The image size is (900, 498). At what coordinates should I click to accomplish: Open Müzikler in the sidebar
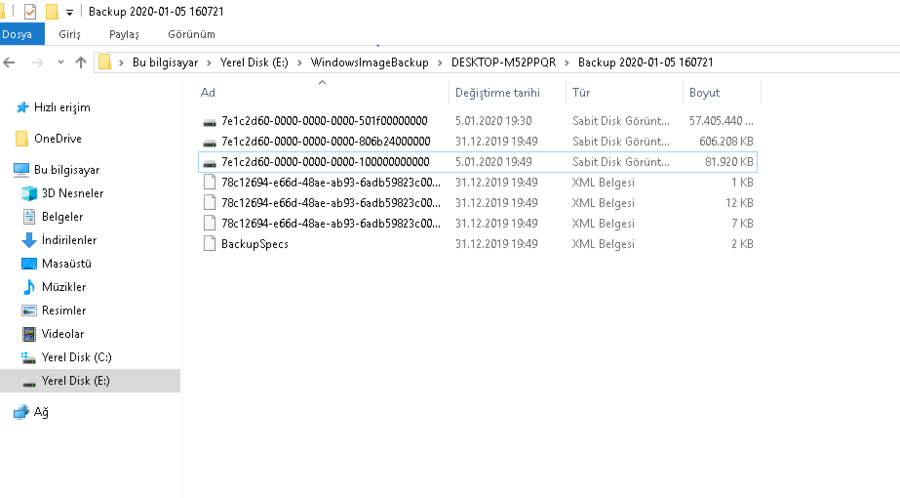[x=64, y=287]
